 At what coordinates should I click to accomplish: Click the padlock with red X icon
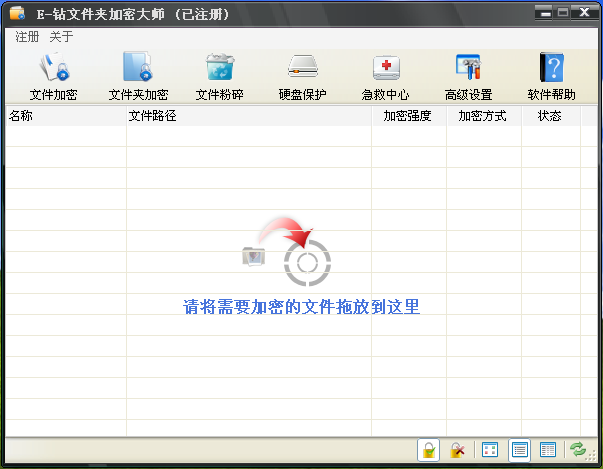coord(457,450)
